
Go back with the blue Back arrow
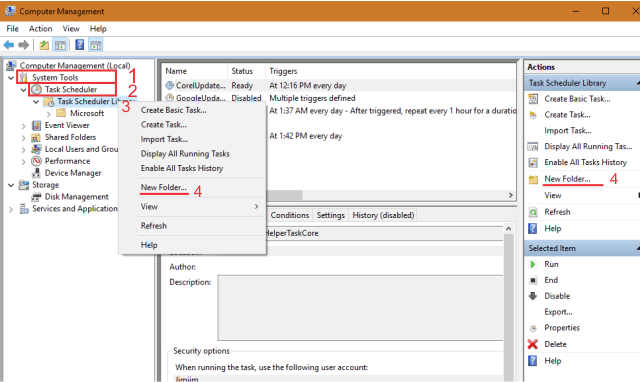[9, 45]
